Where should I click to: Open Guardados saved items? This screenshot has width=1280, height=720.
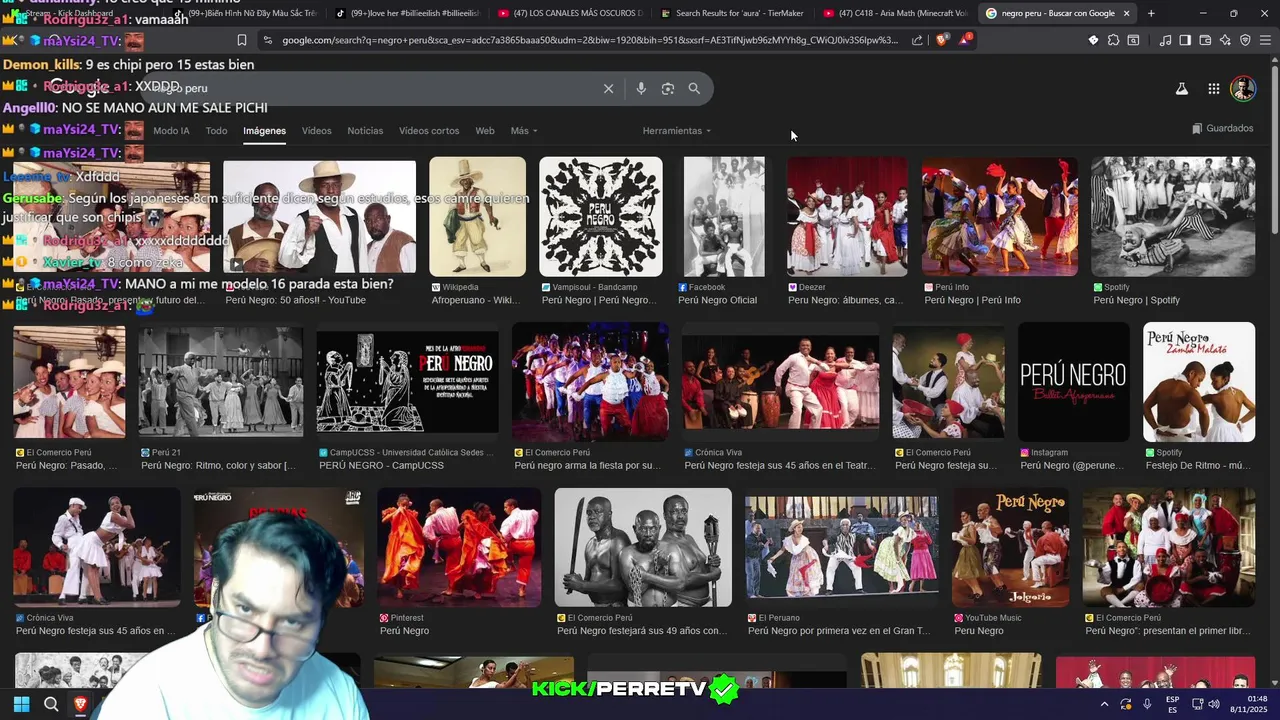[1223, 128]
